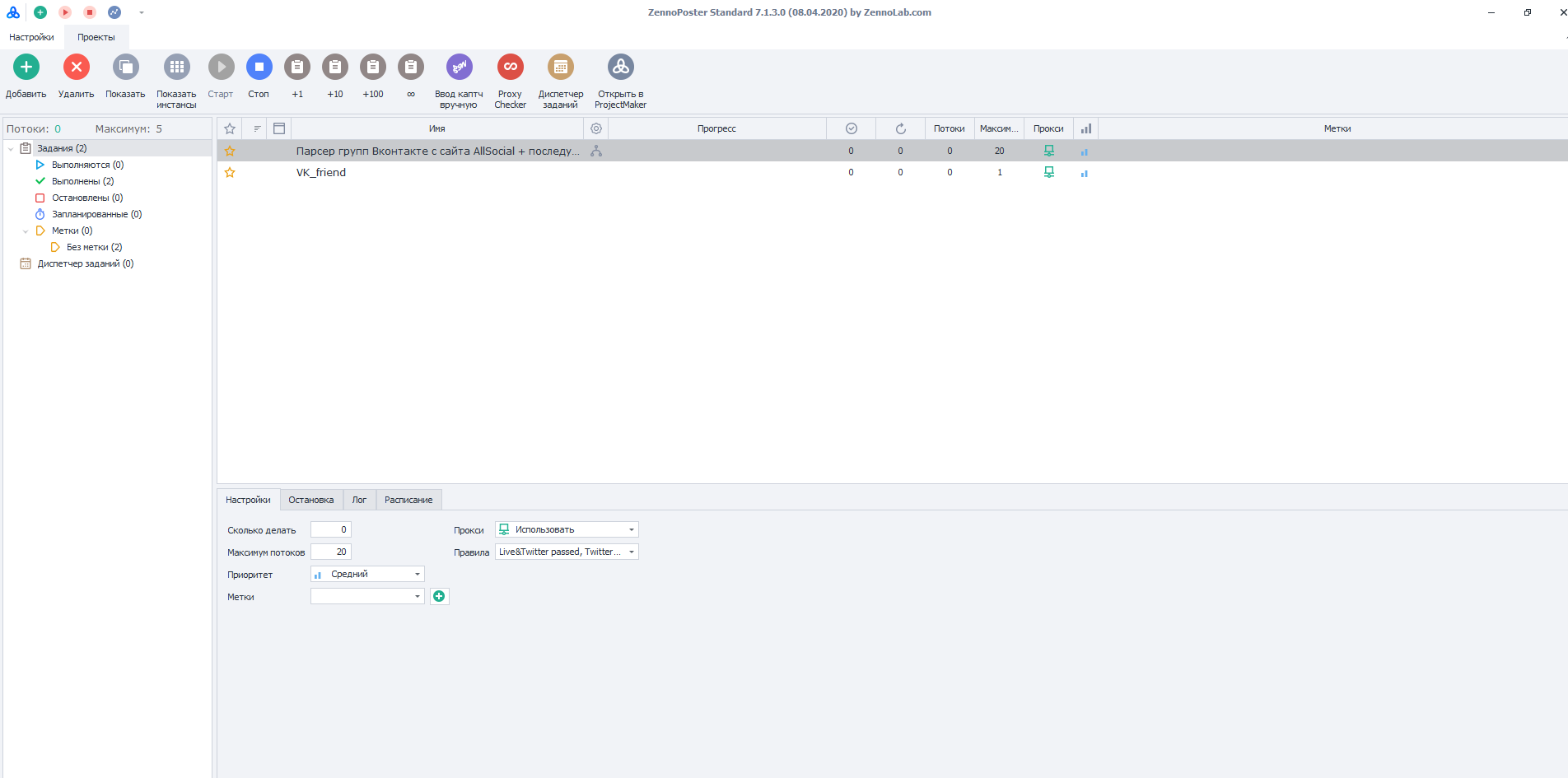The image size is (1568, 778).
Task: Click the blue Стоп toolbar icon
Action: [x=259, y=67]
